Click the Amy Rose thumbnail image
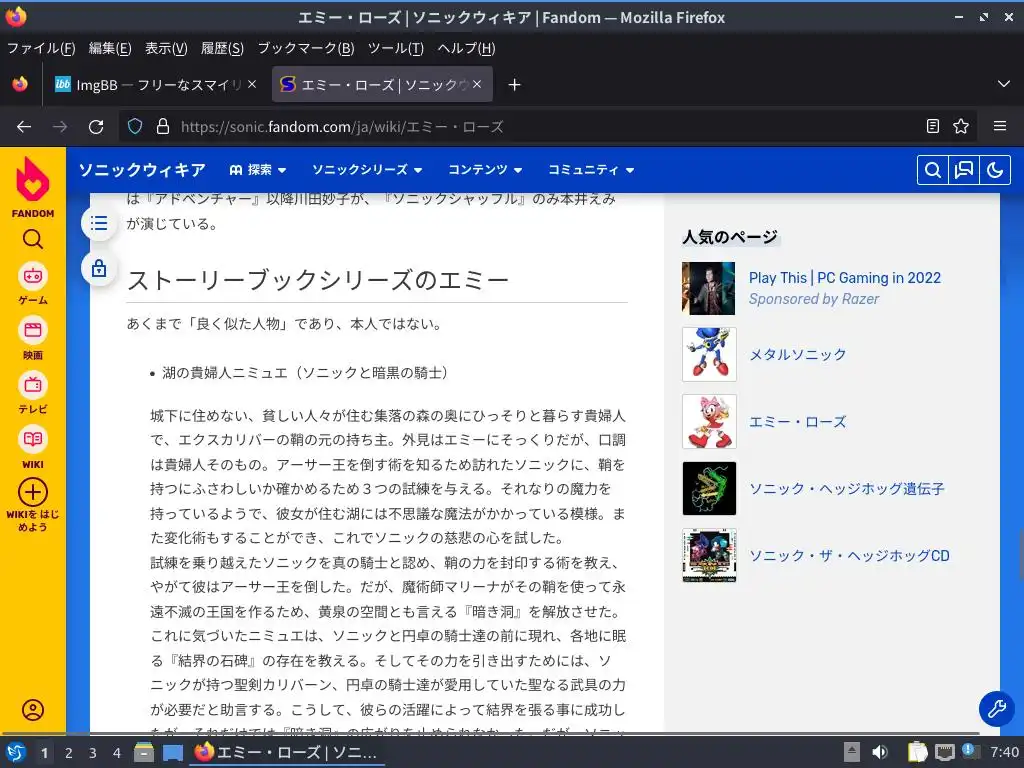1024x768 pixels. (x=709, y=422)
